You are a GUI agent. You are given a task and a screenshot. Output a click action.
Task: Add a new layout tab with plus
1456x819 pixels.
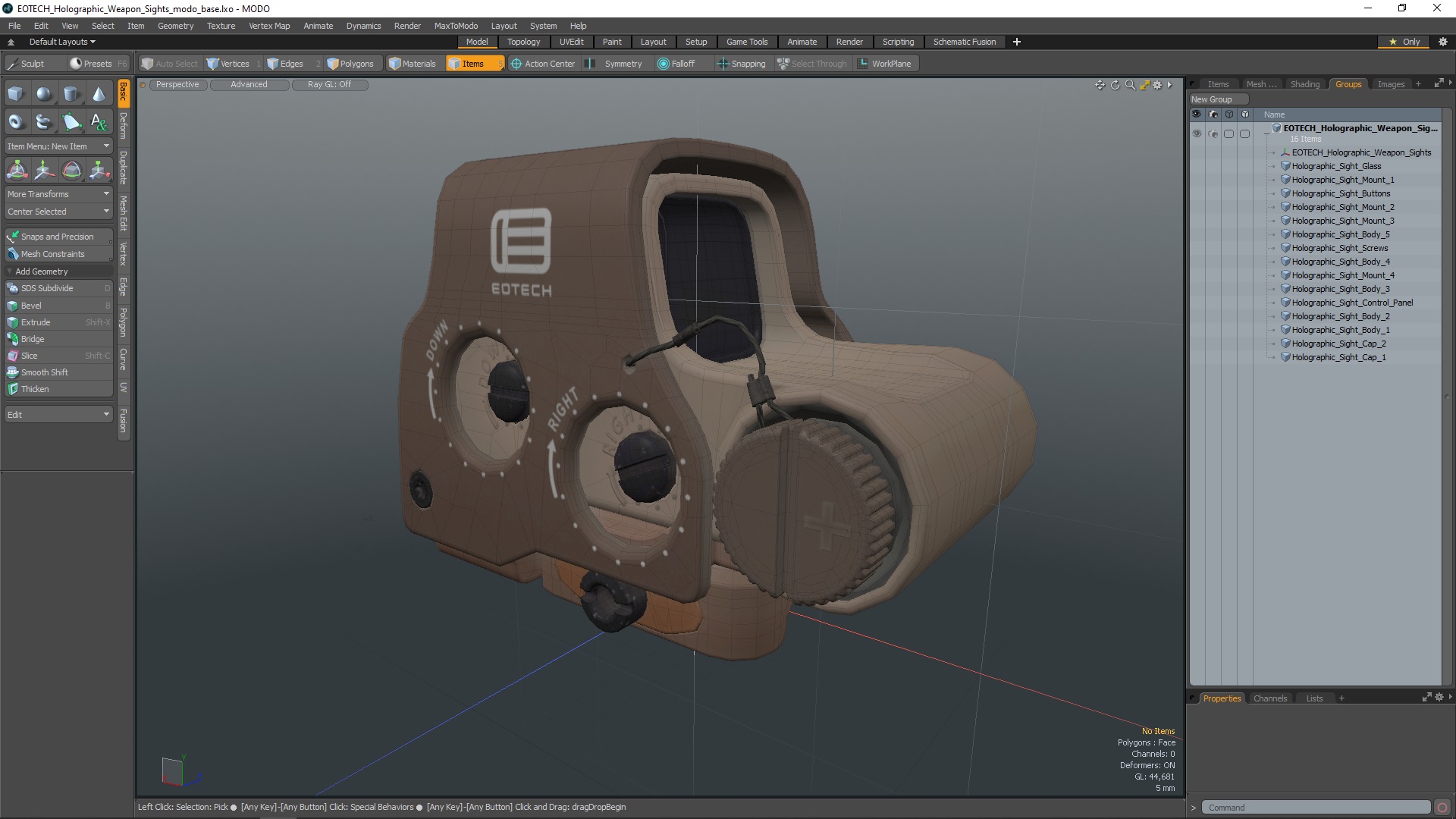1017,42
